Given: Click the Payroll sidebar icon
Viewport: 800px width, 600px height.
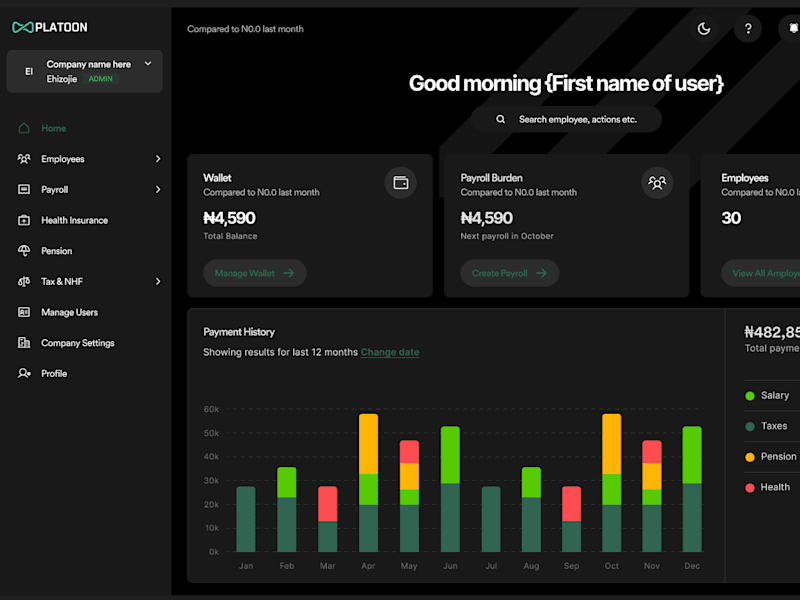Looking at the screenshot, I should pos(24,189).
